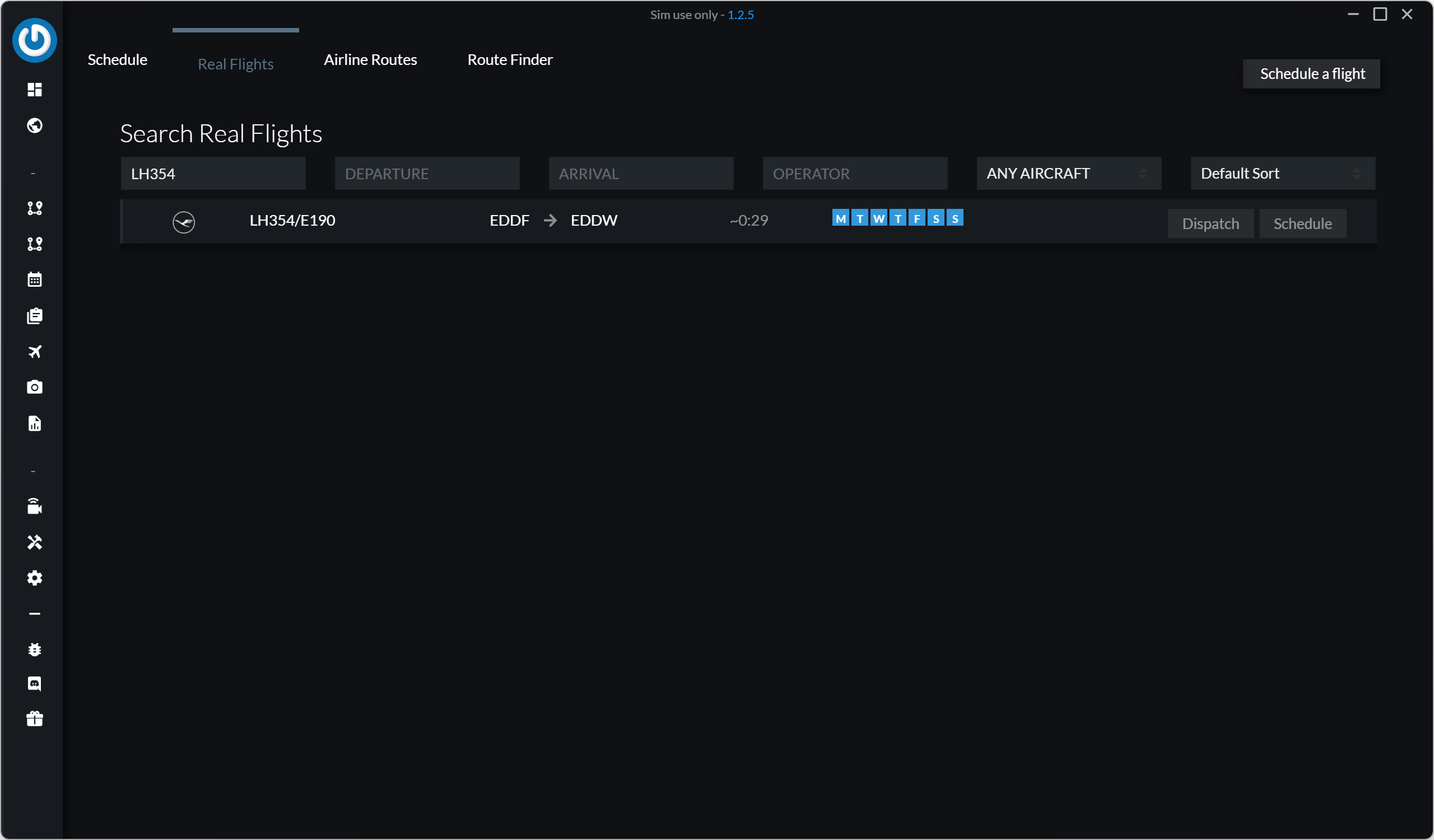Open the dashboard grid icon in sidebar
Viewport: 1434px width, 840px height.
(x=35, y=89)
